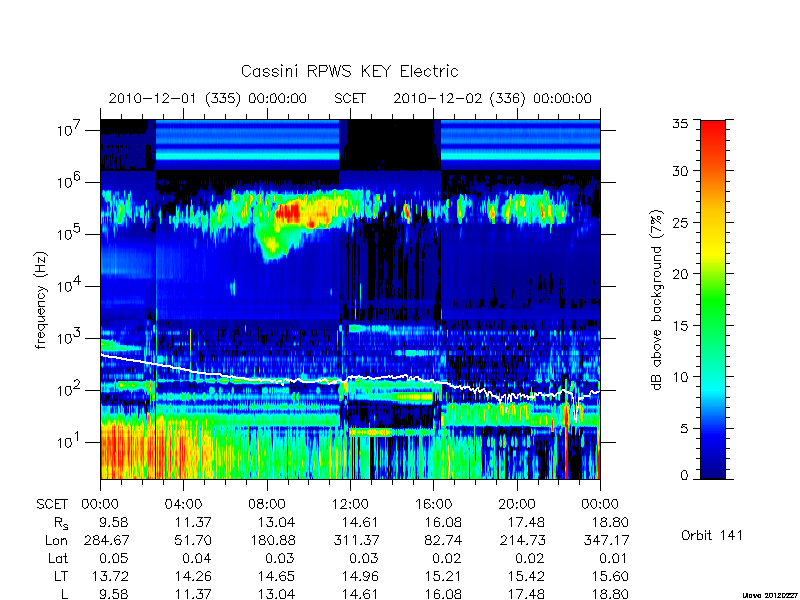This screenshot has width=800, height=600.
Task: Click the end date "2010-12-02 (336) 00:00:00"
Action: coord(492,98)
